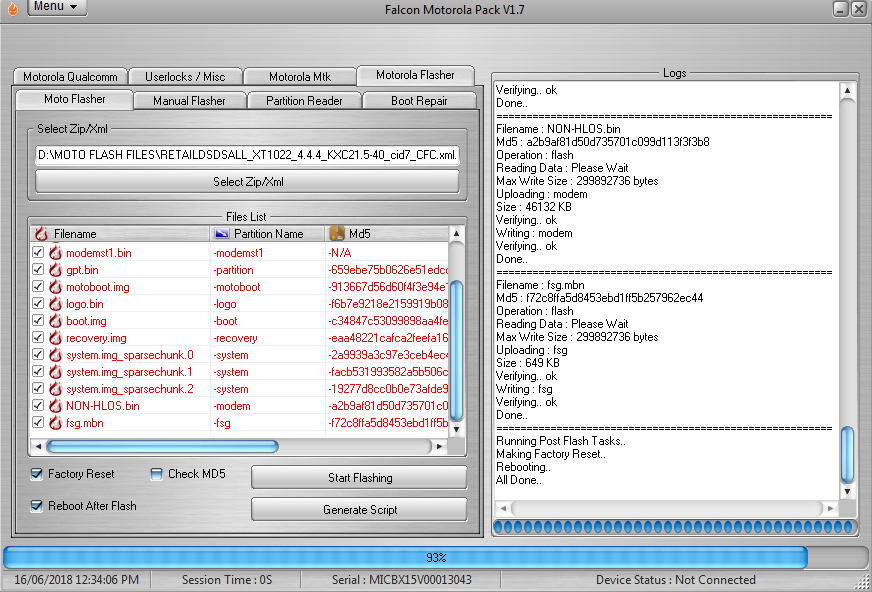This screenshot has width=872, height=592.
Task: Open the Menu dropdown
Action: coord(57,7)
